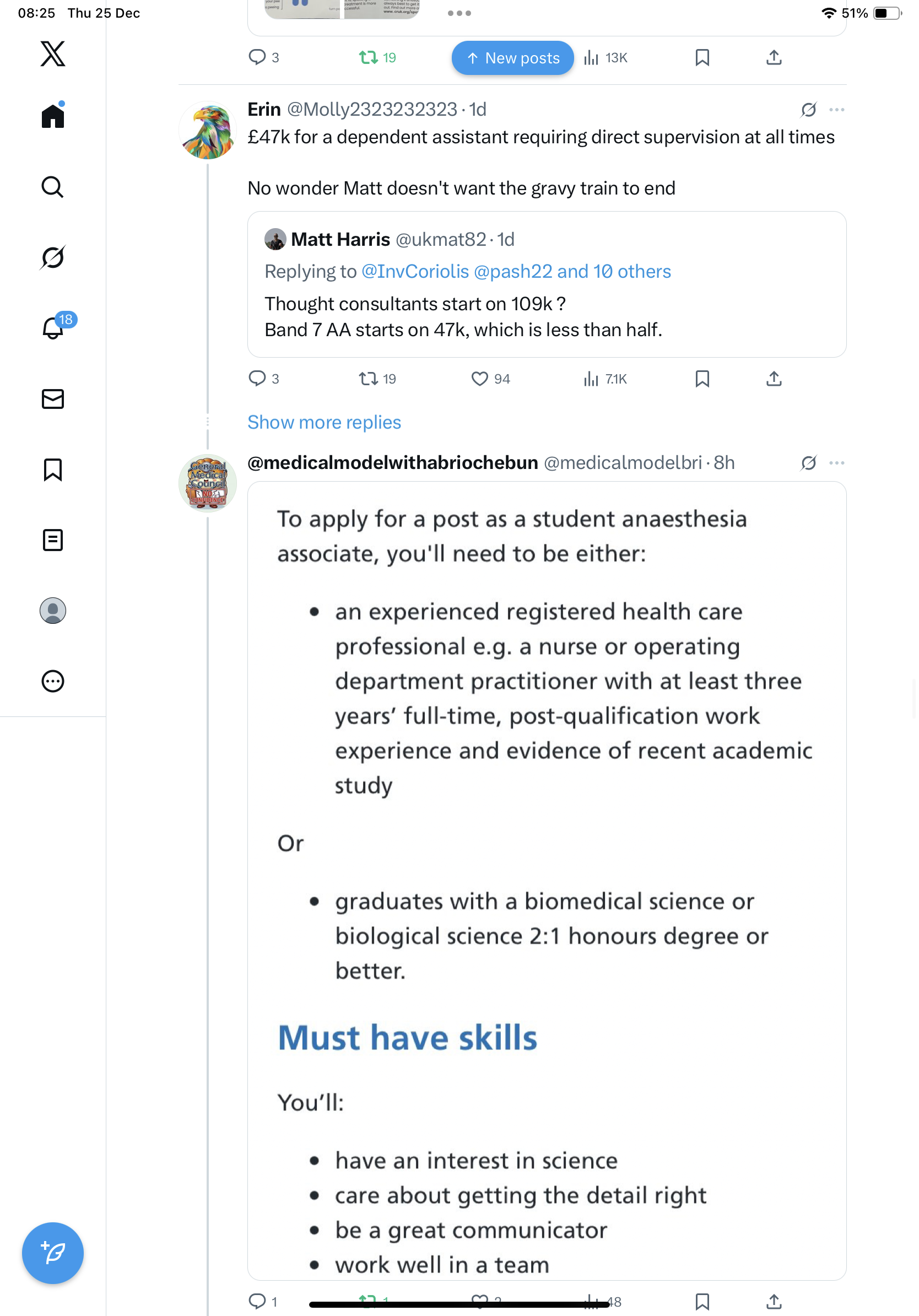Tap the compose new post button

pyautogui.click(x=53, y=1253)
